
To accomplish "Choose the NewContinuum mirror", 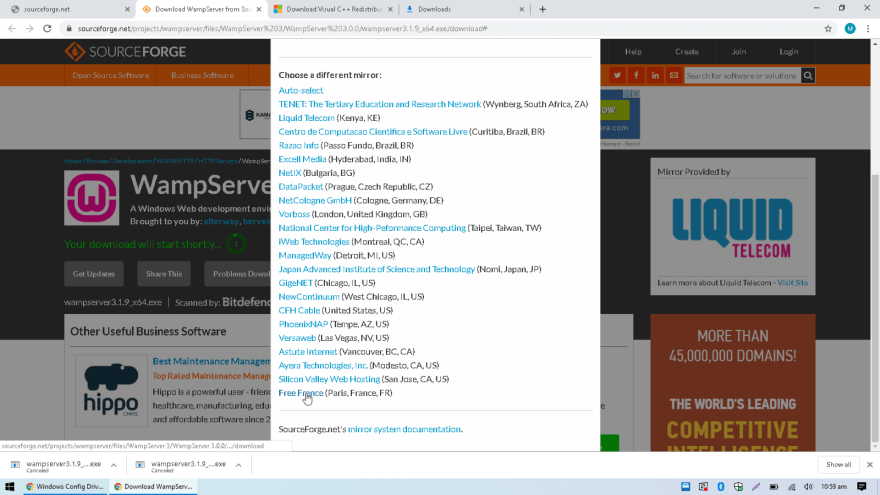I will click(x=309, y=296).
